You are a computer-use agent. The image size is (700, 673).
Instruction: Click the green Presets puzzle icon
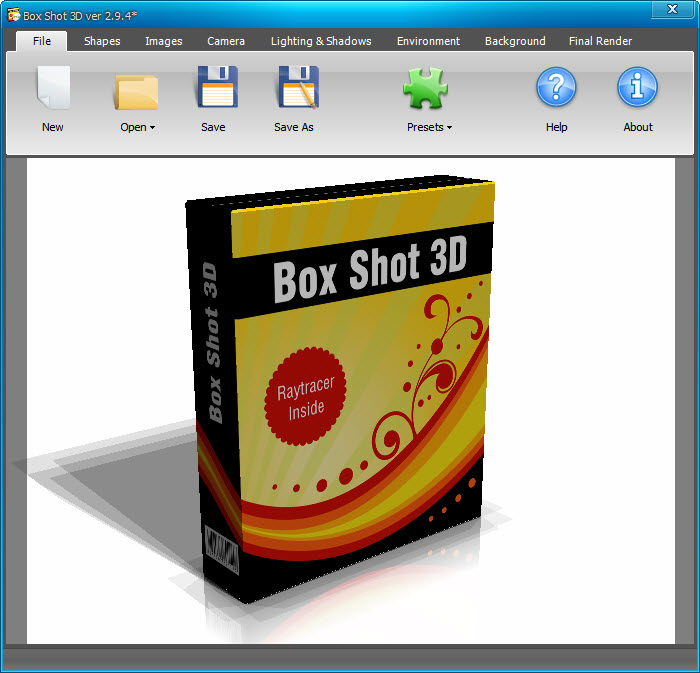click(427, 88)
